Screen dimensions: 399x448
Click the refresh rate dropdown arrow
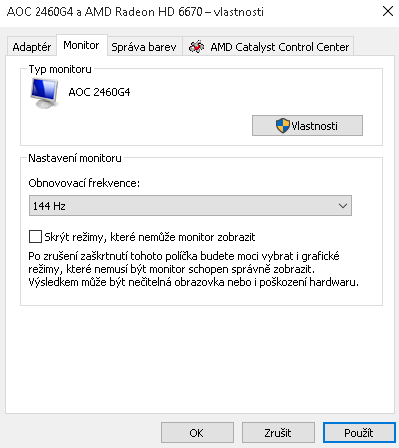[x=343, y=206]
